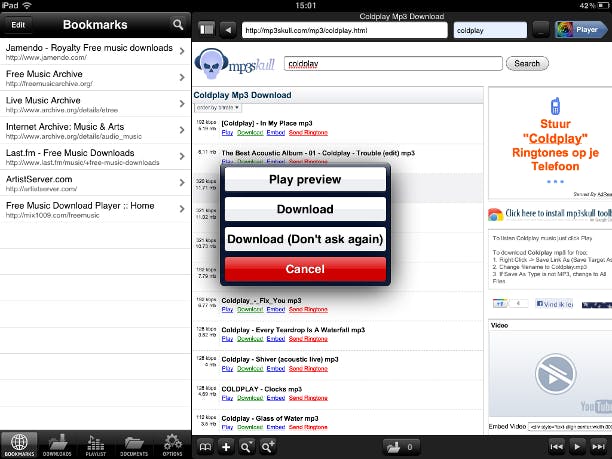Screen dimensions: 612x459
Task: Click Download link under In My Place
Action: click(x=250, y=133)
